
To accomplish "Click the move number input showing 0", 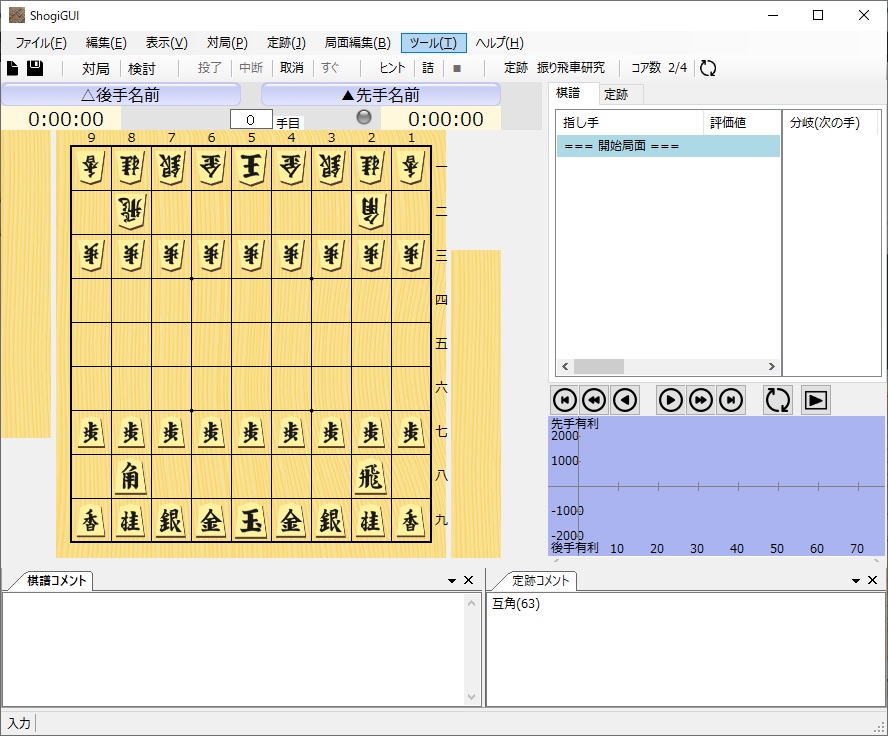I will (251, 120).
